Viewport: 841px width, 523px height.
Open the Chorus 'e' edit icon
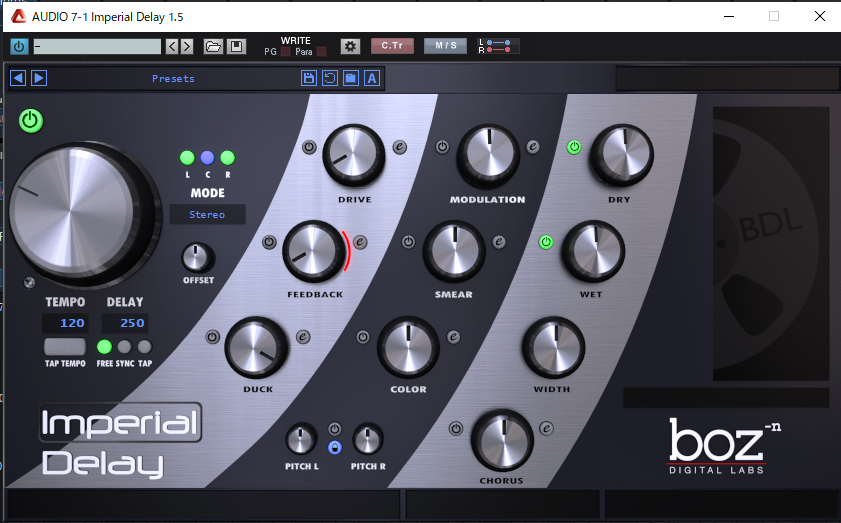[x=547, y=429]
